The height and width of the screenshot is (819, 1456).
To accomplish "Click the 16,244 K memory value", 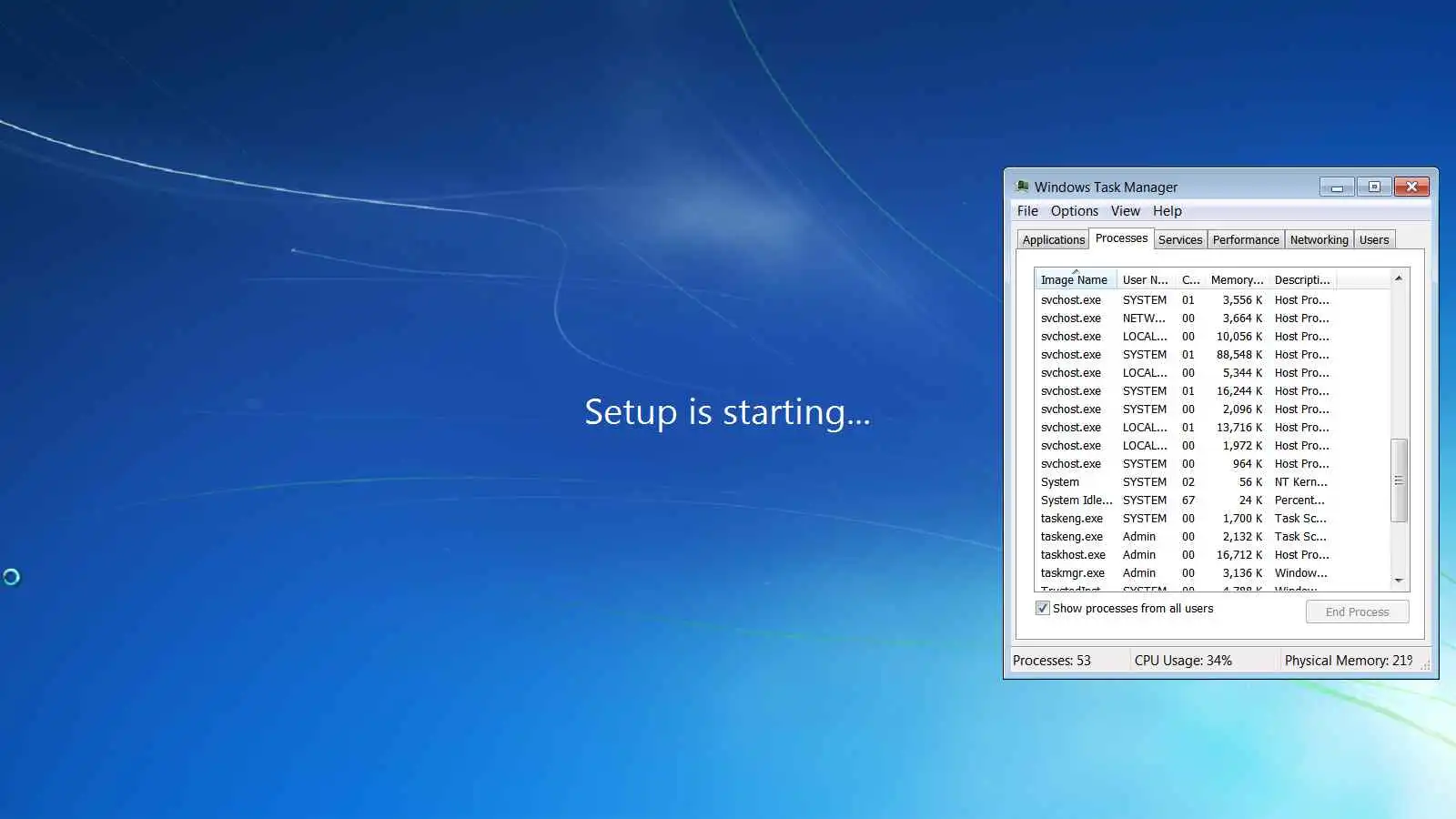I will coord(1239,391).
